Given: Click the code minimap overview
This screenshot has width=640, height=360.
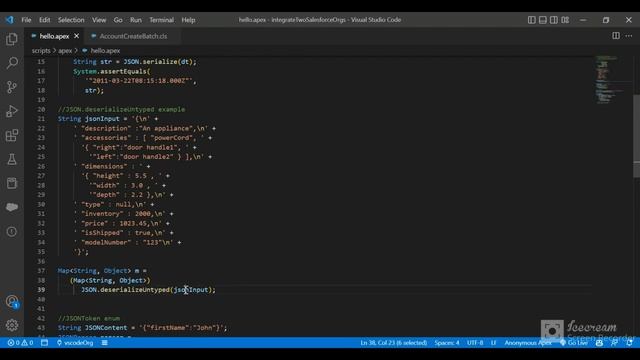Looking at the screenshot, I should [610, 80].
